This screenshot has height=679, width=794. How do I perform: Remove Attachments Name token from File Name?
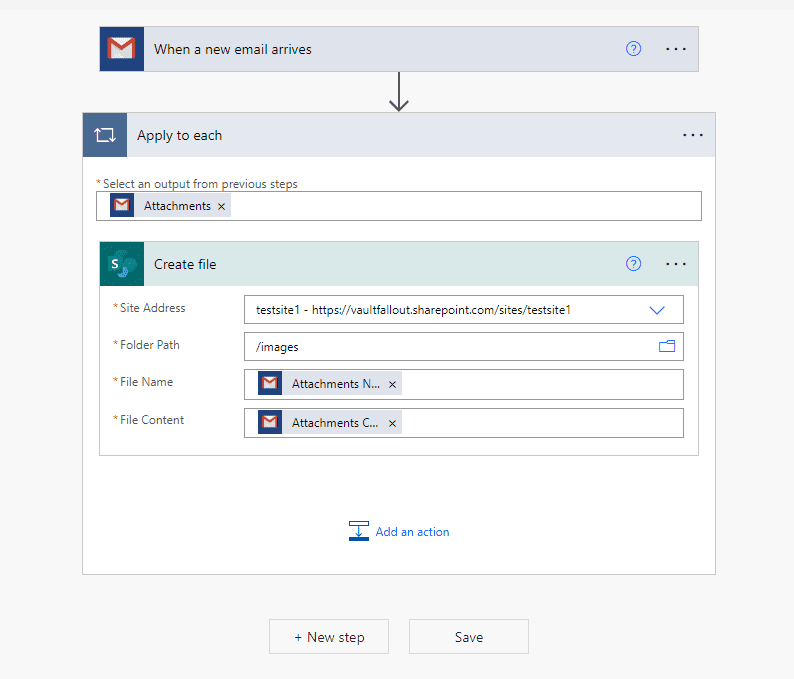click(393, 384)
